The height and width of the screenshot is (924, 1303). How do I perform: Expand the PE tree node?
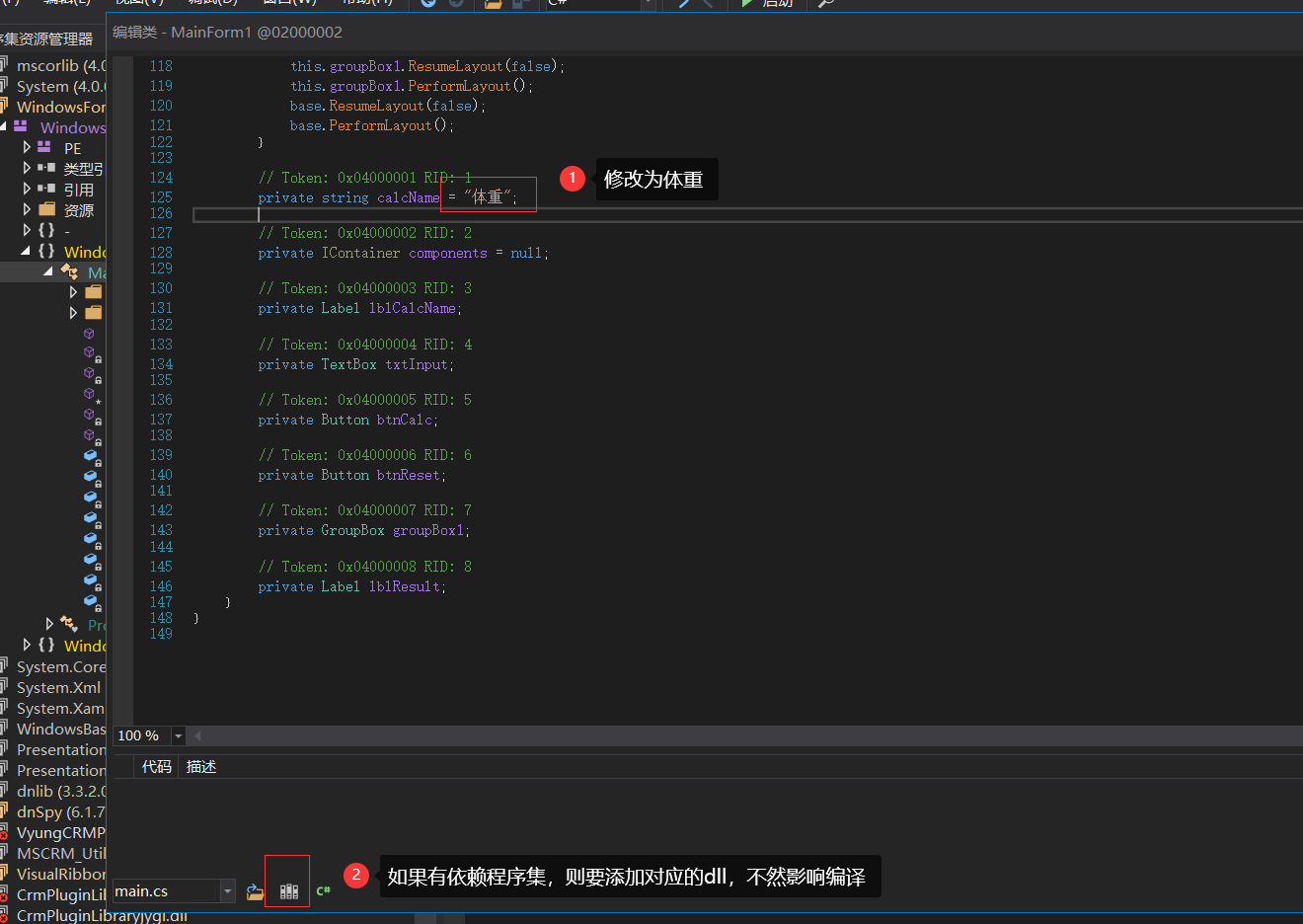coord(27,147)
